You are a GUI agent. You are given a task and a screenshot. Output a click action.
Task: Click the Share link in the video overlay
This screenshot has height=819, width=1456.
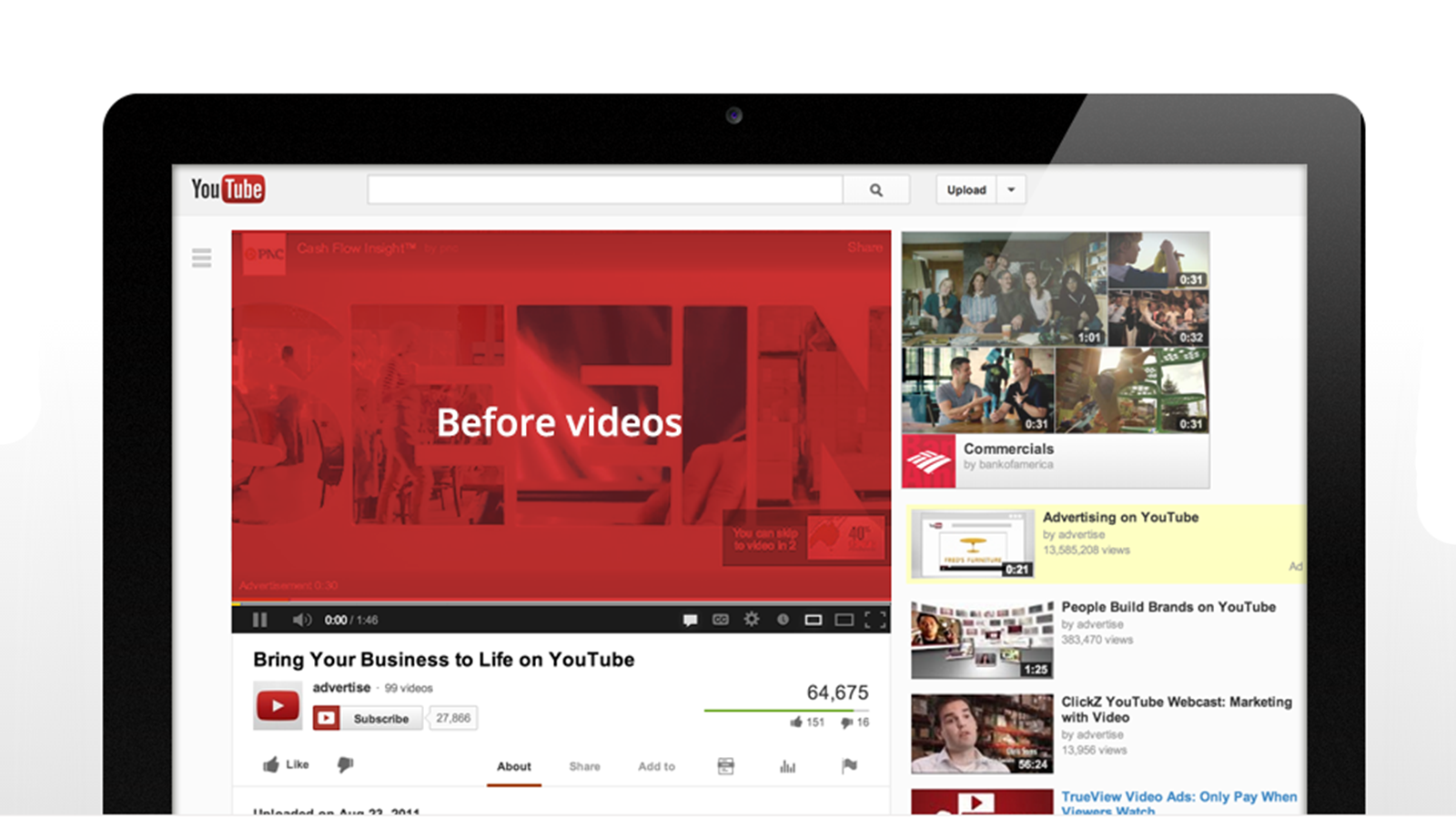pos(864,247)
